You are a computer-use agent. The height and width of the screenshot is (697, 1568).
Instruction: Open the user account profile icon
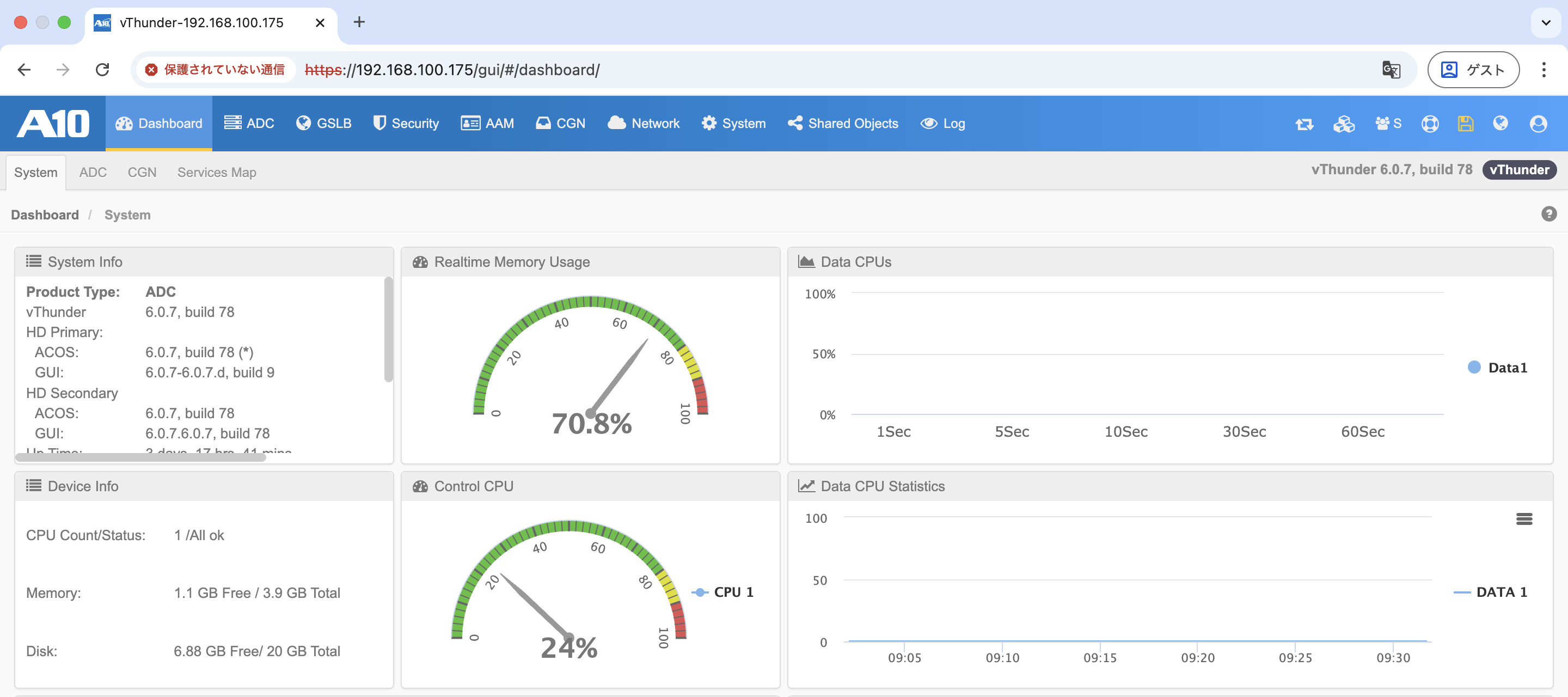tap(1538, 124)
